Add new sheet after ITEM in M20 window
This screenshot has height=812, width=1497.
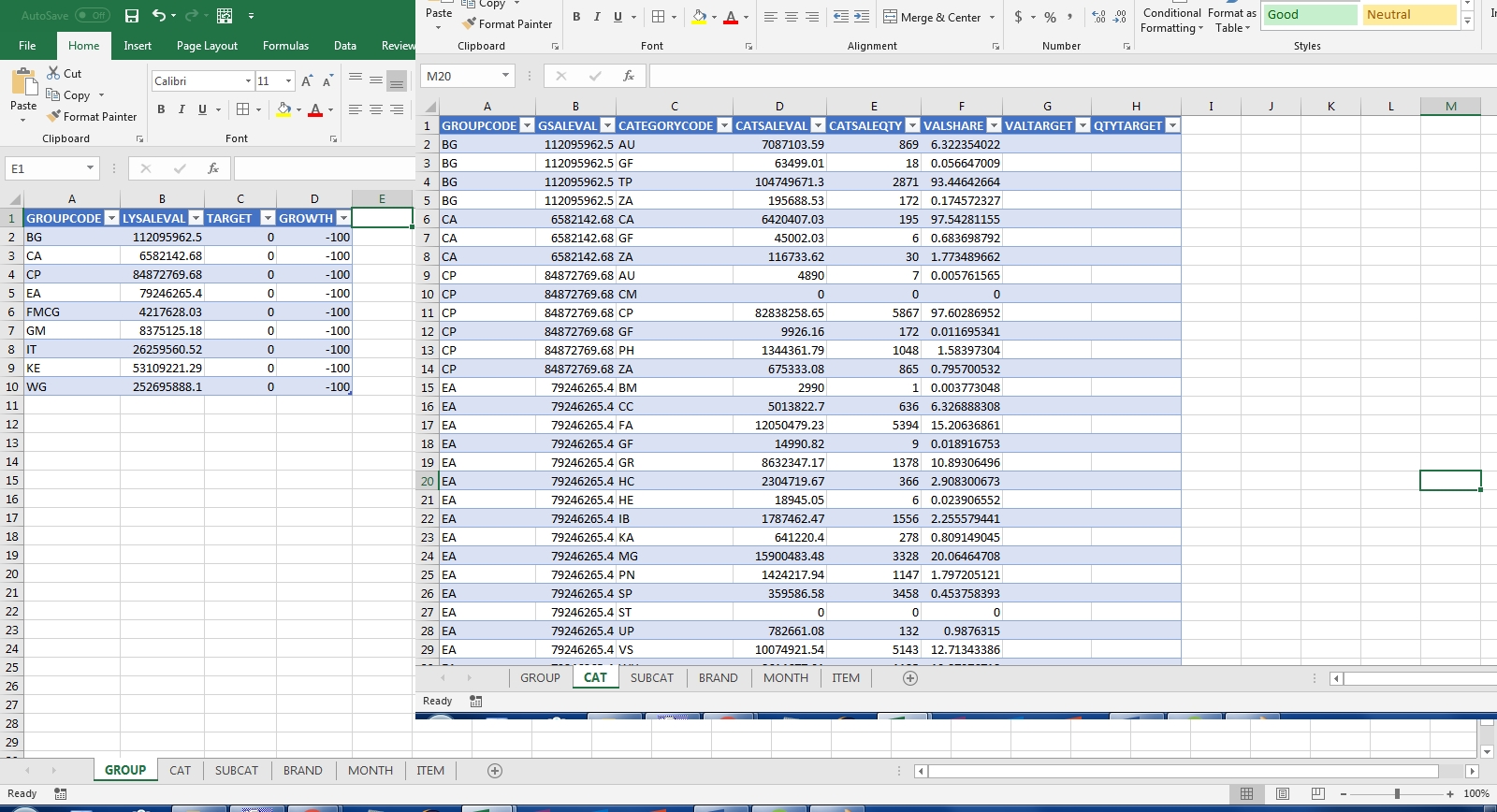910,678
